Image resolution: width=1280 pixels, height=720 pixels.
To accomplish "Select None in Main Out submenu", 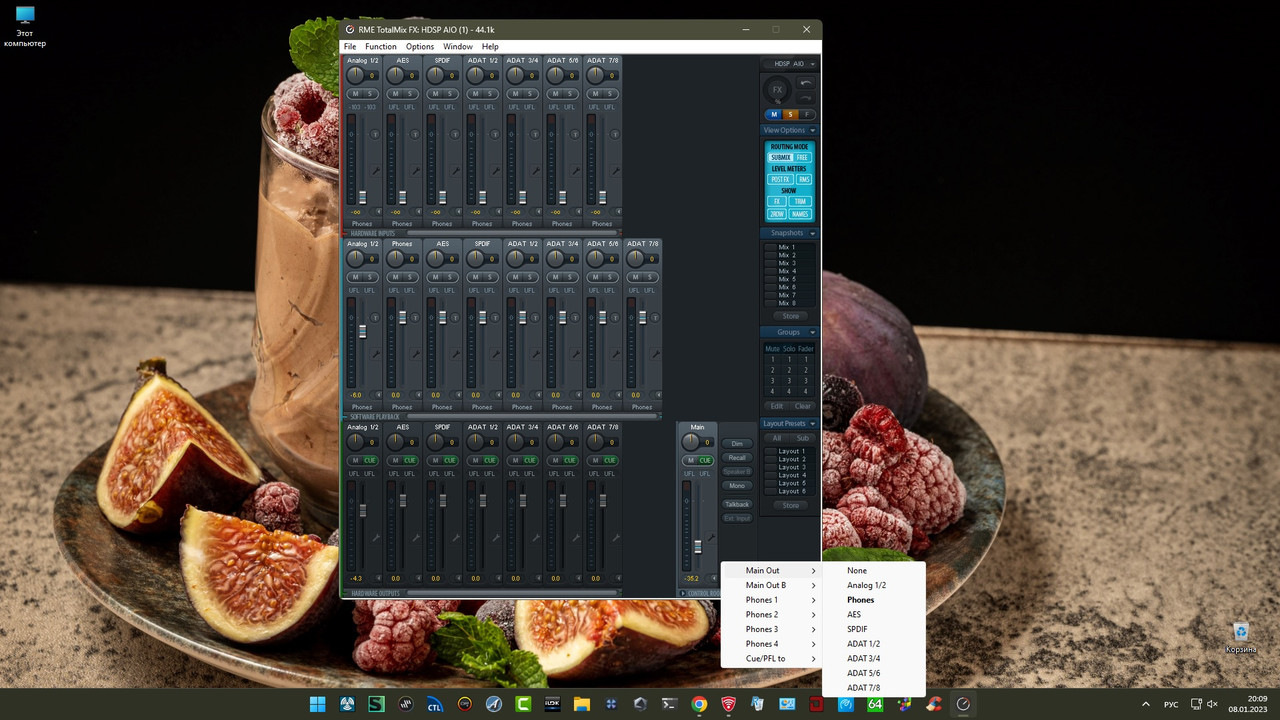I will 874,570.
